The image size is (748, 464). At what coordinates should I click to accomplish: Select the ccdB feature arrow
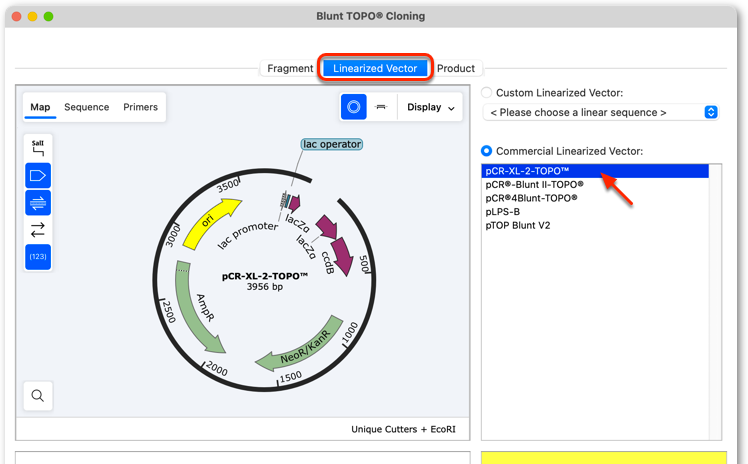(342, 256)
